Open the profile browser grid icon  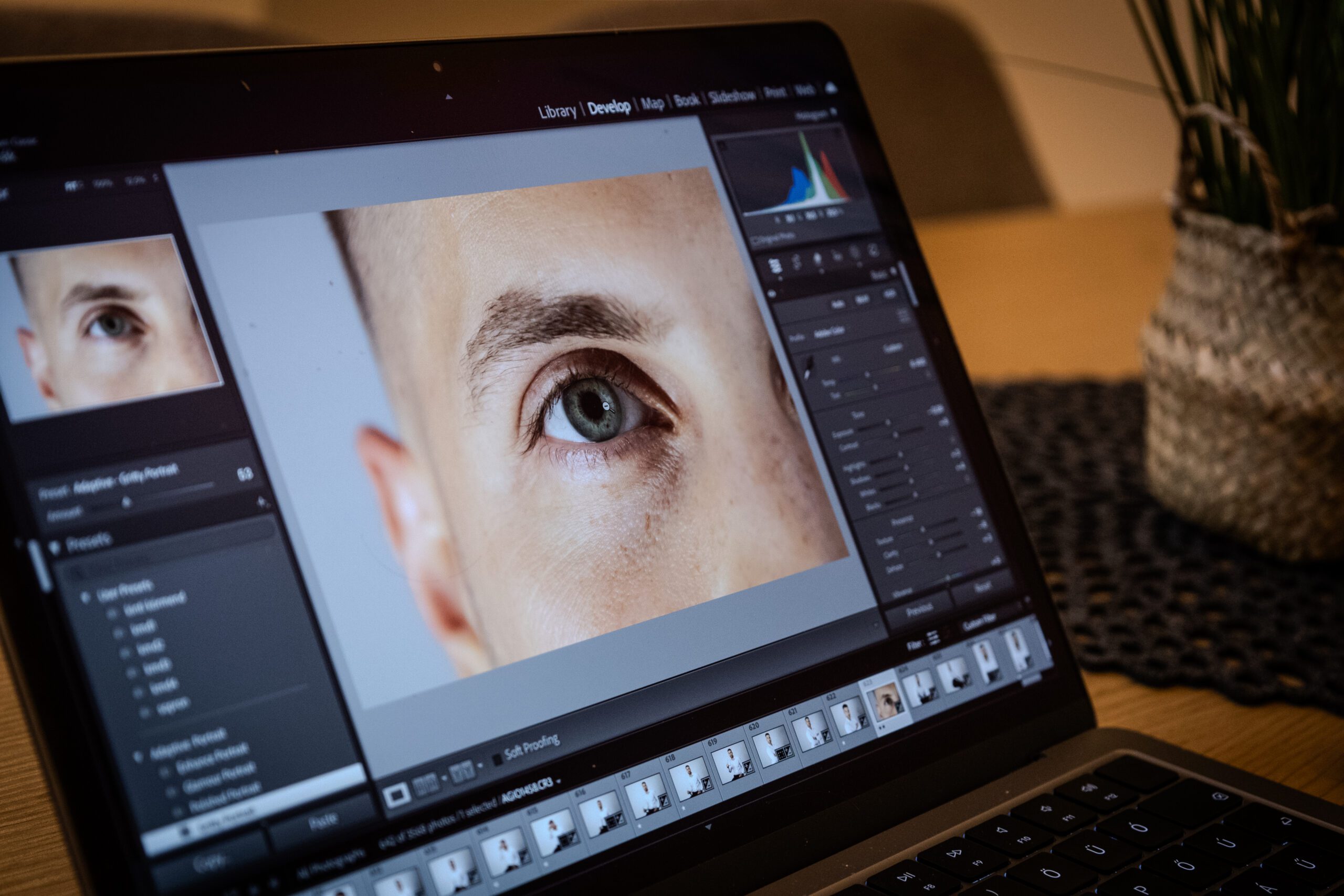[x=903, y=315]
